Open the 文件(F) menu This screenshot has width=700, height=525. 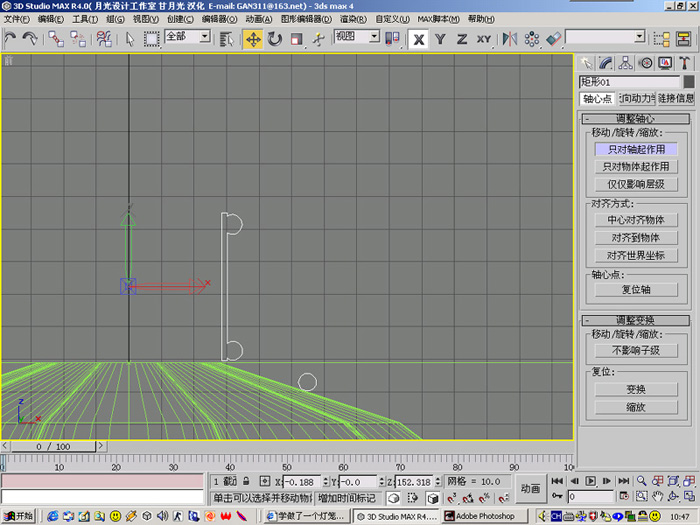coord(17,19)
